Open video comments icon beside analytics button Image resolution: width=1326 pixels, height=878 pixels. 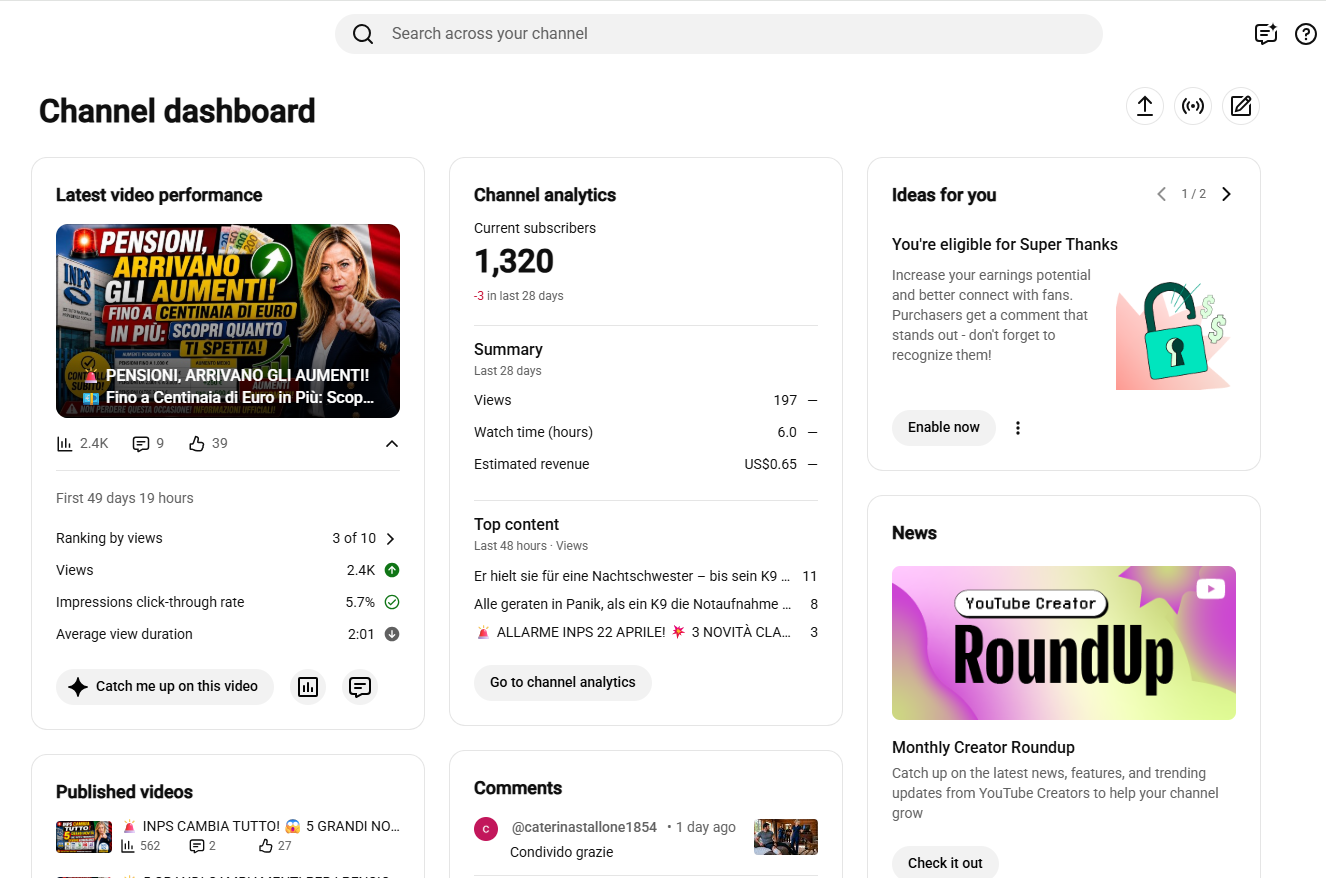(360, 687)
